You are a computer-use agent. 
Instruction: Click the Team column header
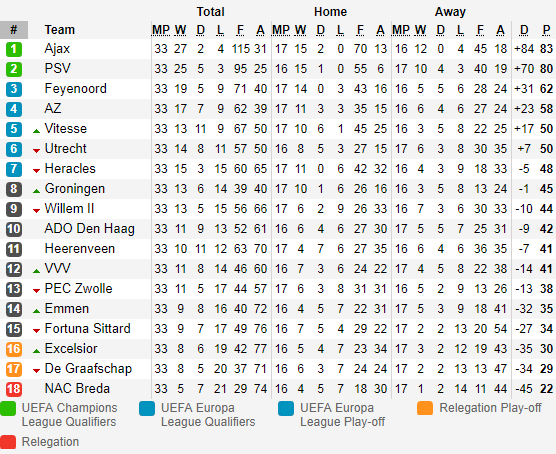tap(60, 30)
